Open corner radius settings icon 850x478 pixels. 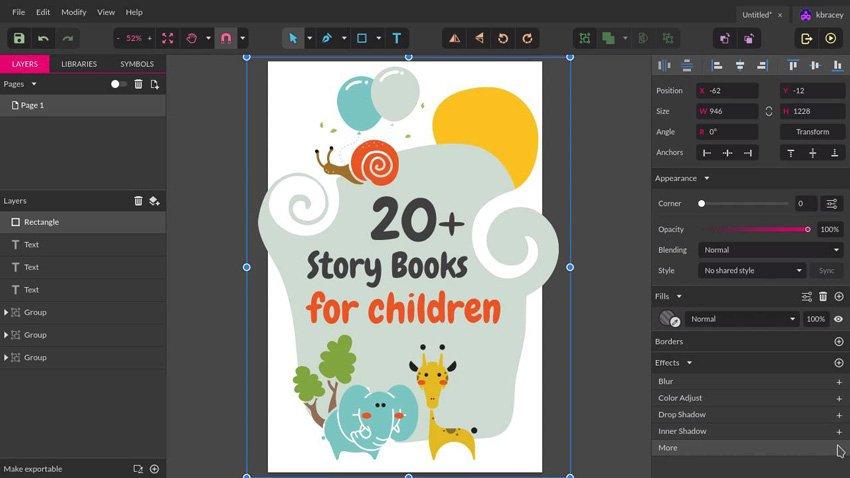click(x=832, y=204)
